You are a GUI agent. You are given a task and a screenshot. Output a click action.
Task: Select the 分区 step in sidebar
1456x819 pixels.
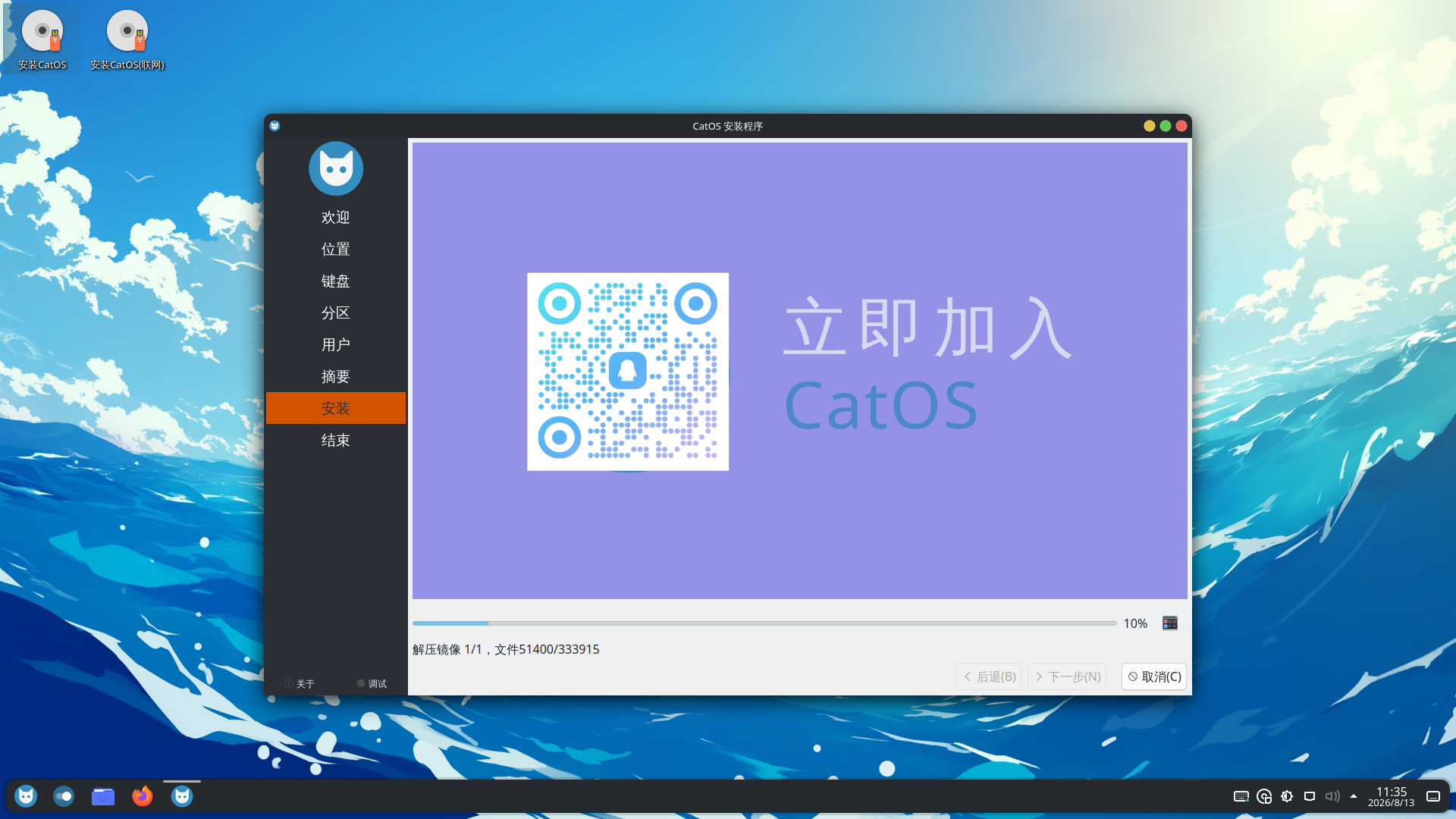coord(336,313)
